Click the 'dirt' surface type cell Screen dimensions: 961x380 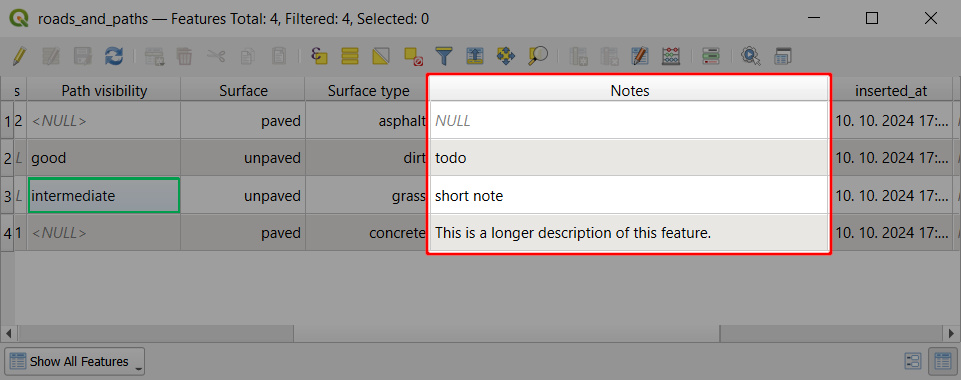[x=368, y=158]
